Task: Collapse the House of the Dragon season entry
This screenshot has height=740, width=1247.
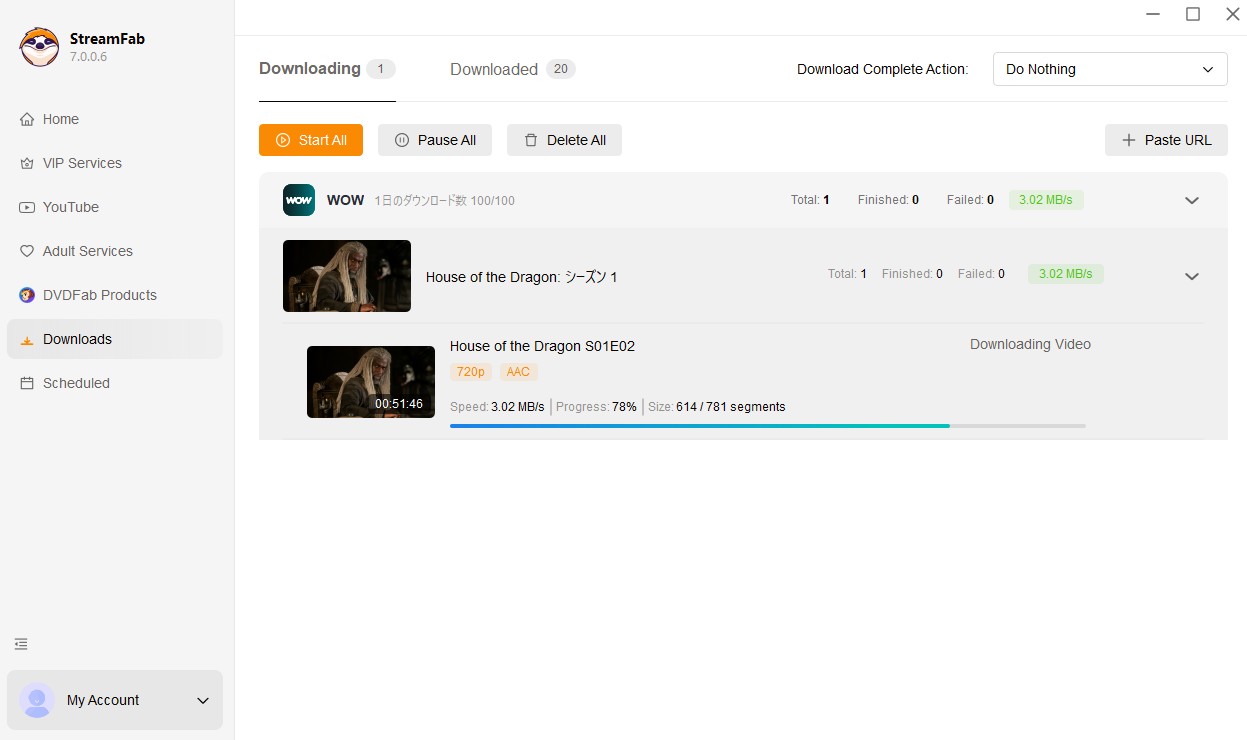Action: coord(1192,276)
